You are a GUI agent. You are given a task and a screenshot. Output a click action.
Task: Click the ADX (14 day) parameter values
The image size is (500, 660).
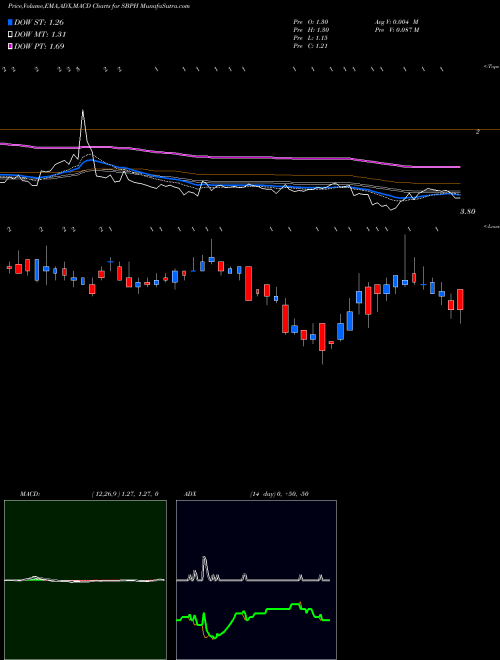coord(279,494)
